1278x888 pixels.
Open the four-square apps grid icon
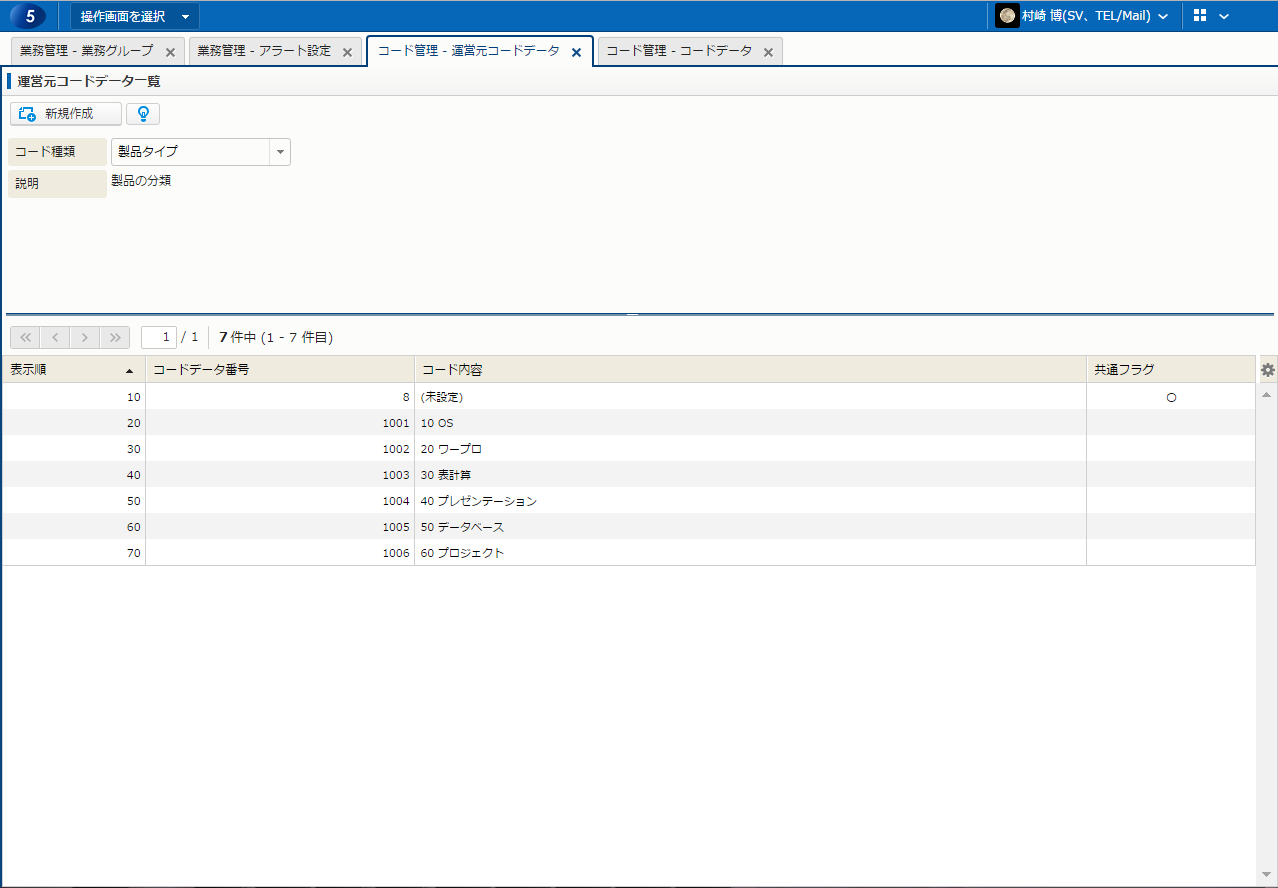[1200, 16]
